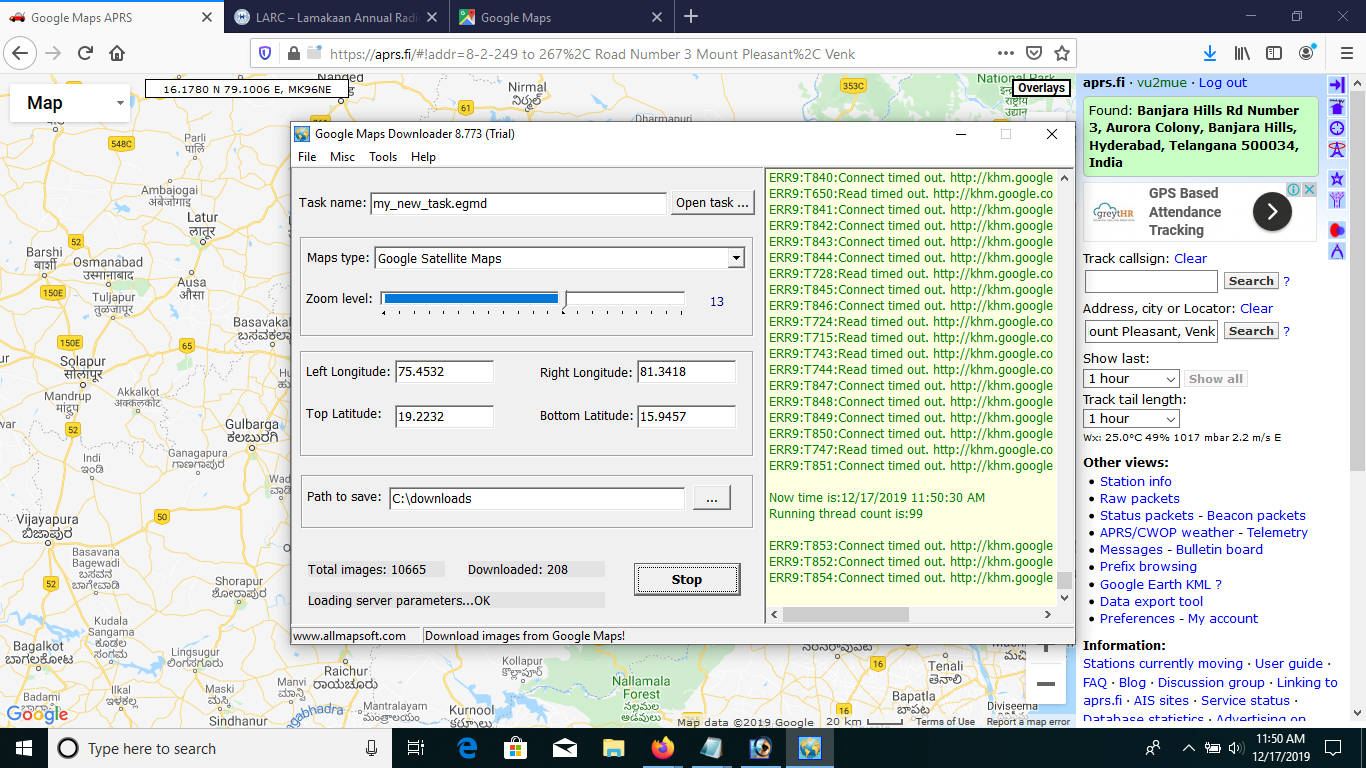Open Firefox downloads arrow icon
This screenshot has height=768, width=1366.
[x=1210, y=53]
